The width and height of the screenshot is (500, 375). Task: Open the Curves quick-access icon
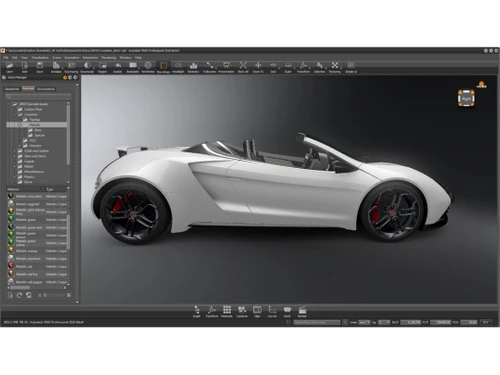pos(272,311)
